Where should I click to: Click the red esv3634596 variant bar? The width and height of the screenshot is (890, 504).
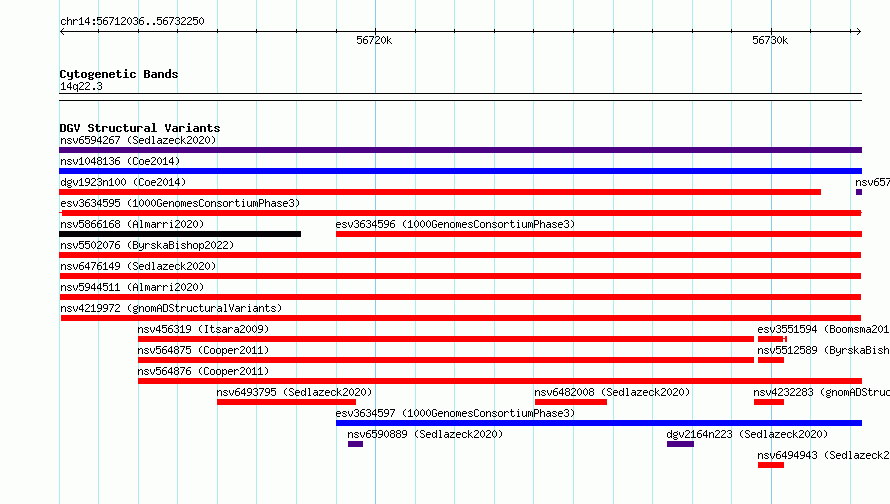(599, 234)
